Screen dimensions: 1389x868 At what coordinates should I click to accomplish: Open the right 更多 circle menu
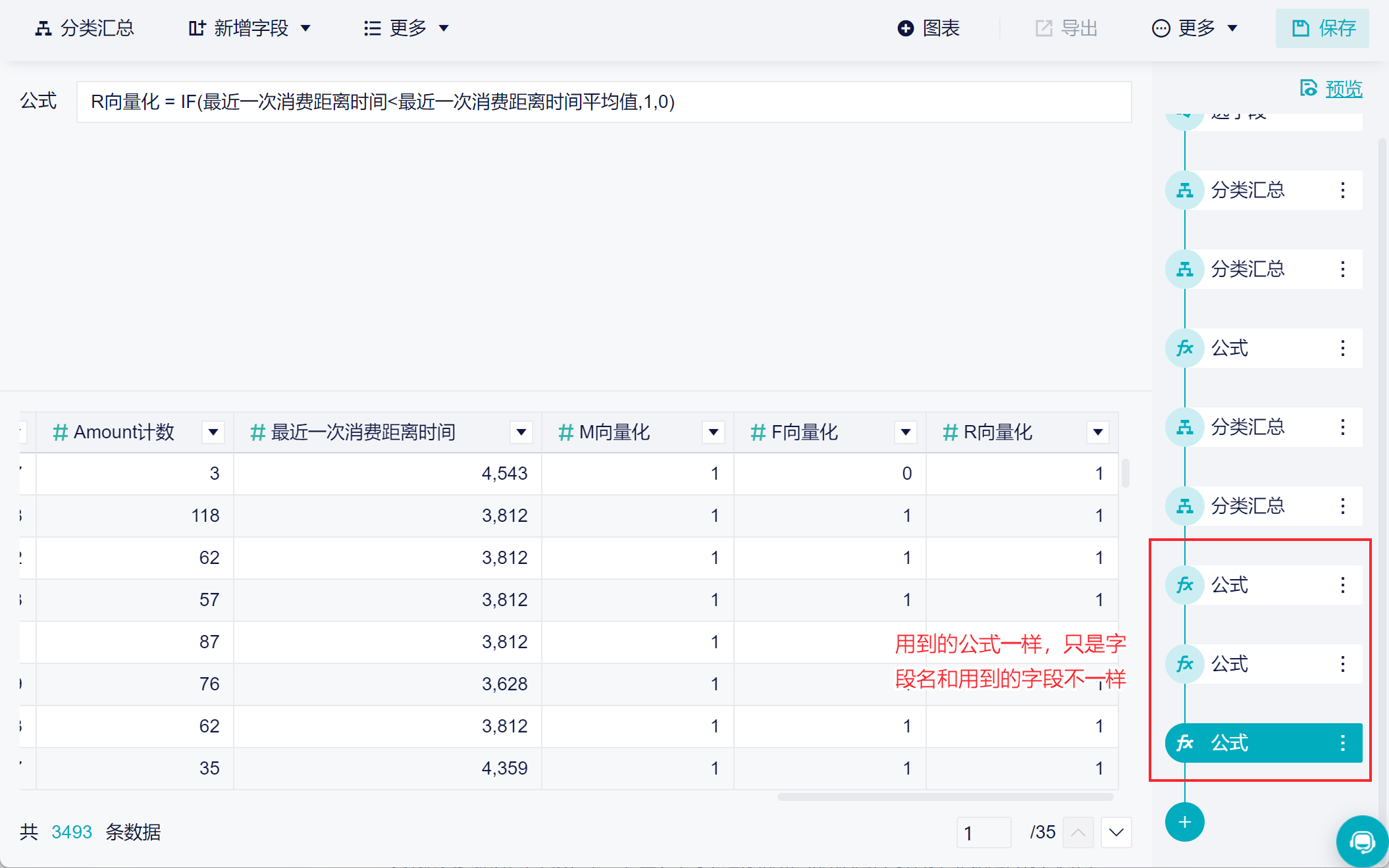1195,28
